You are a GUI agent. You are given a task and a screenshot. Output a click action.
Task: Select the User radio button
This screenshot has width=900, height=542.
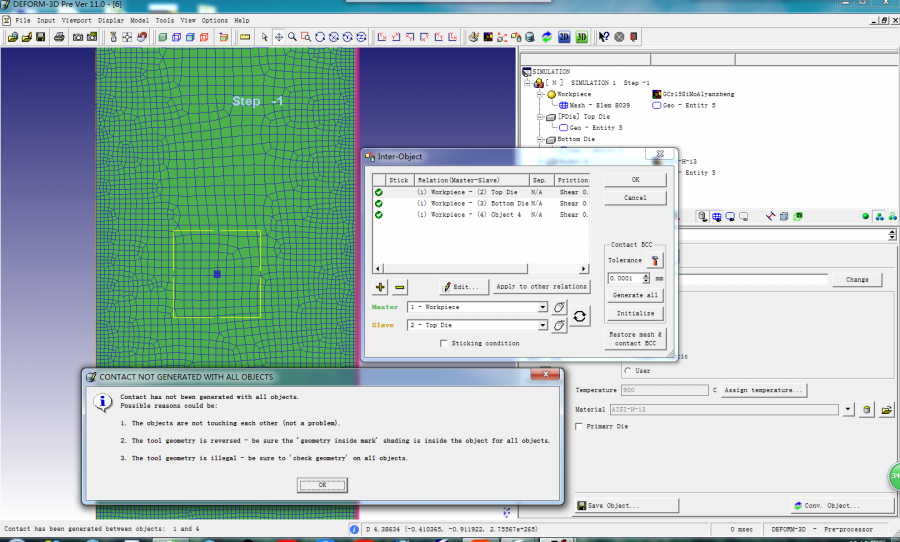click(627, 370)
